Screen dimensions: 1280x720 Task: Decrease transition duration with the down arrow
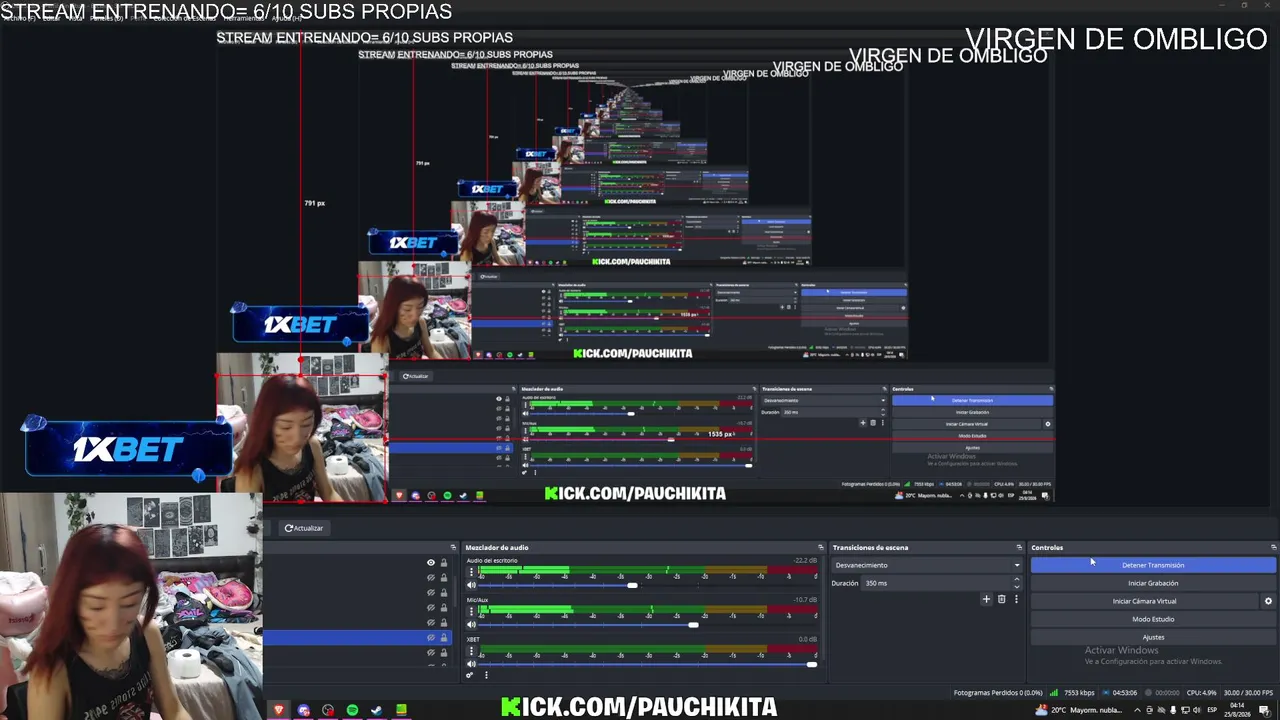coord(1017,587)
